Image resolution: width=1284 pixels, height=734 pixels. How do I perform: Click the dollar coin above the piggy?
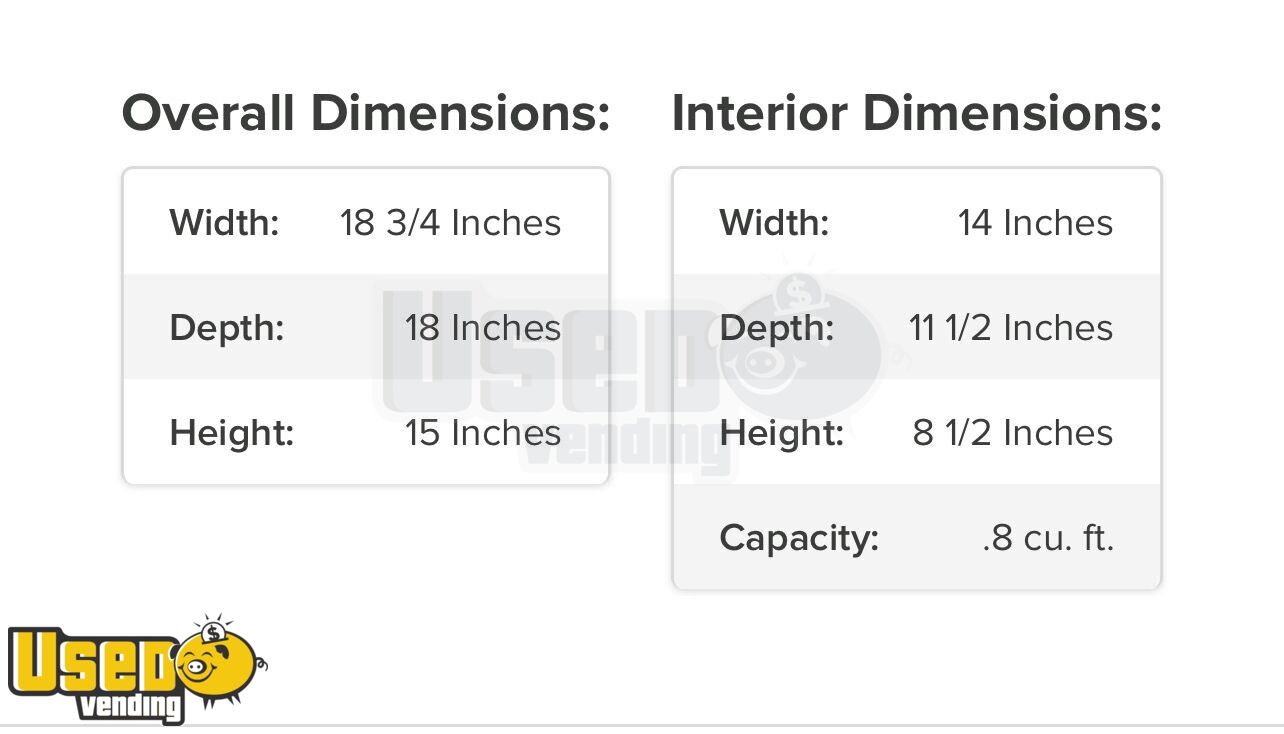[x=212, y=632]
